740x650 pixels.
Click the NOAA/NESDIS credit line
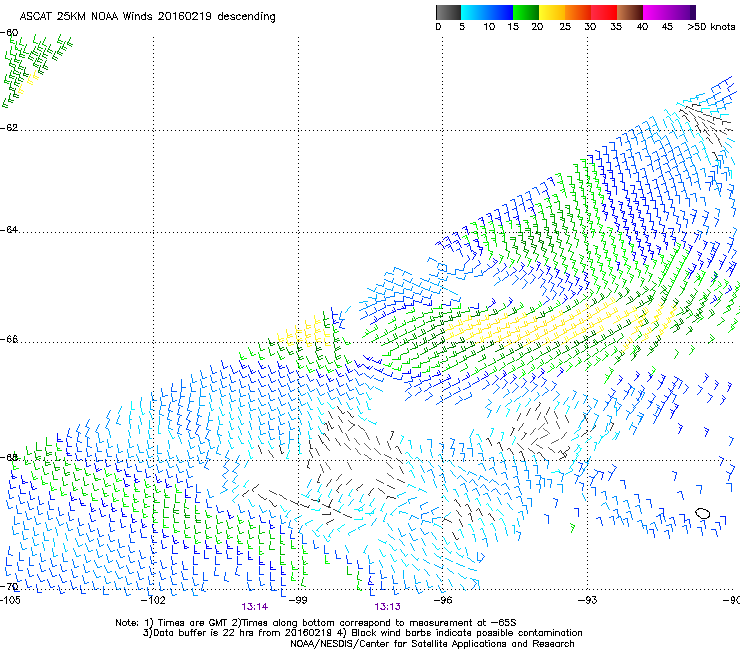(432, 644)
